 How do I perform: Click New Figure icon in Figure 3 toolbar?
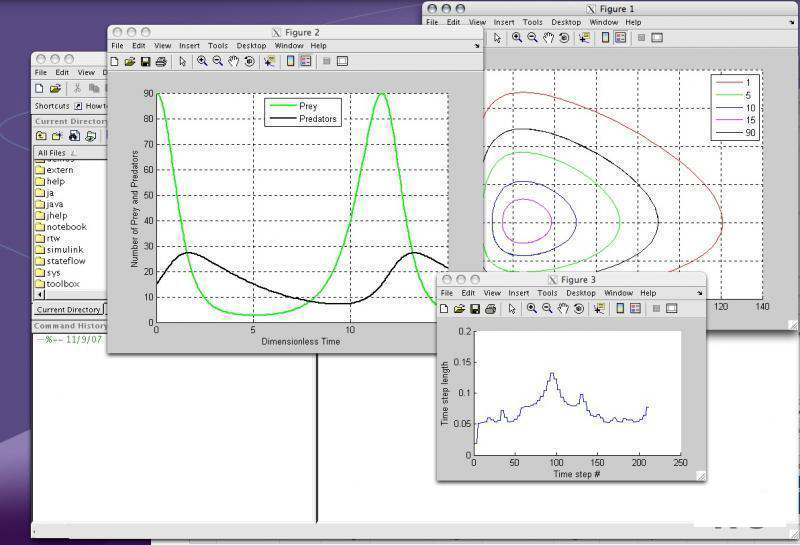pyautogui.click(x=444, y=309)
